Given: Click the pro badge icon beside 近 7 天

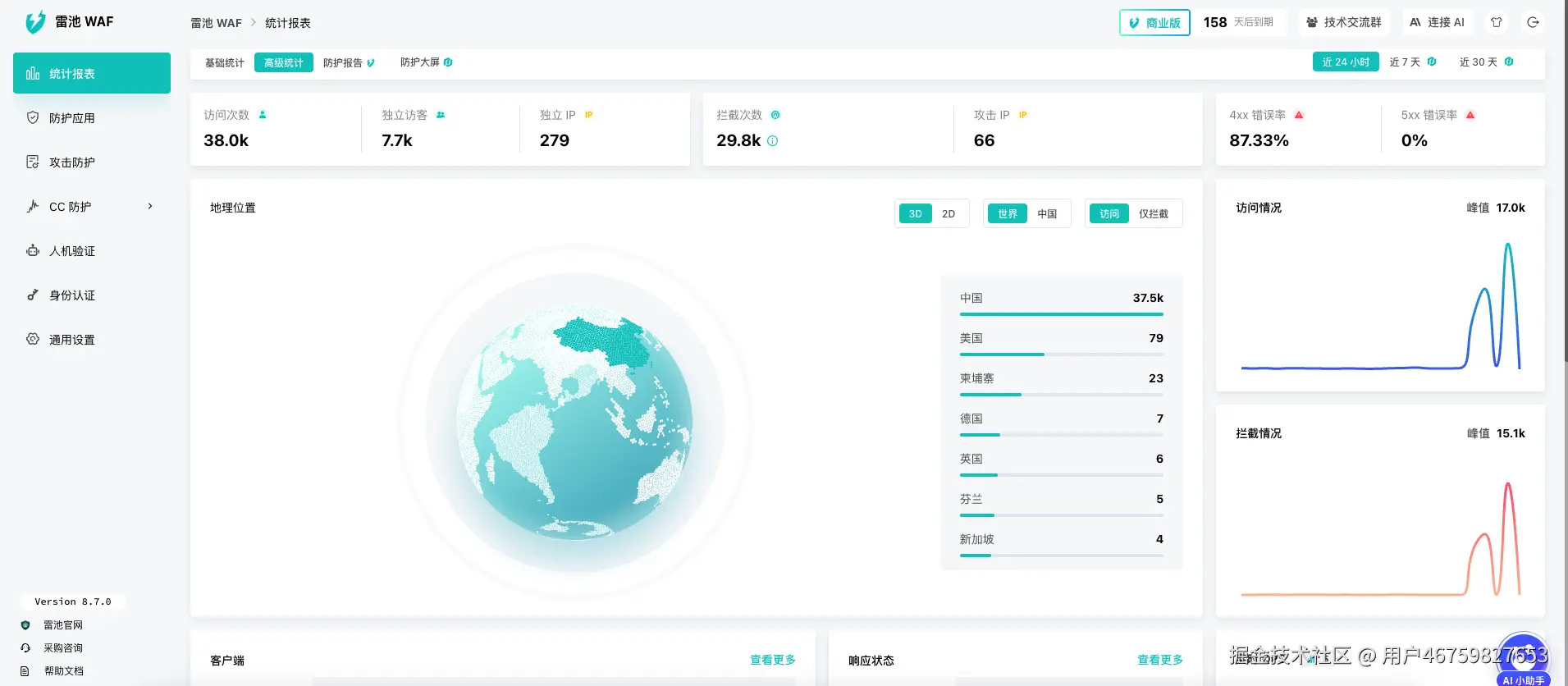Looking at the screenshot, I should pos(1432,62).
